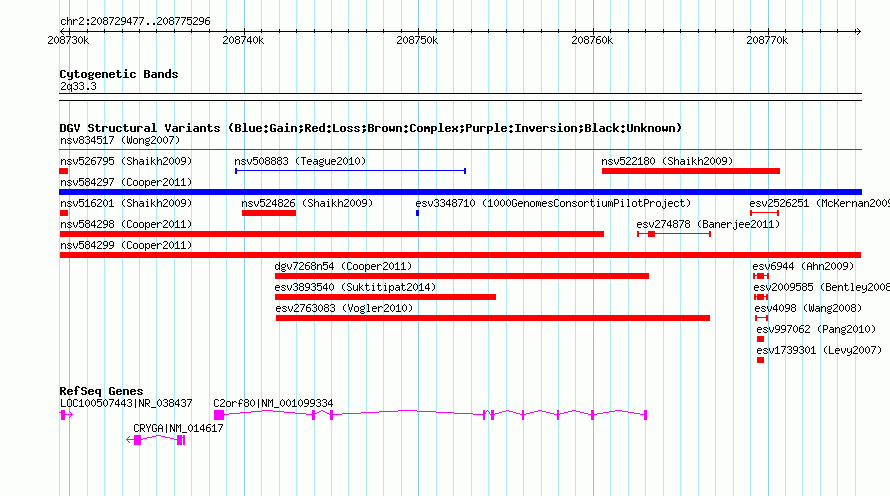Viewport: 890px width, 496px height.
Task: Select the nsv526795 (Shaikh2009) label
Action: 126,161
